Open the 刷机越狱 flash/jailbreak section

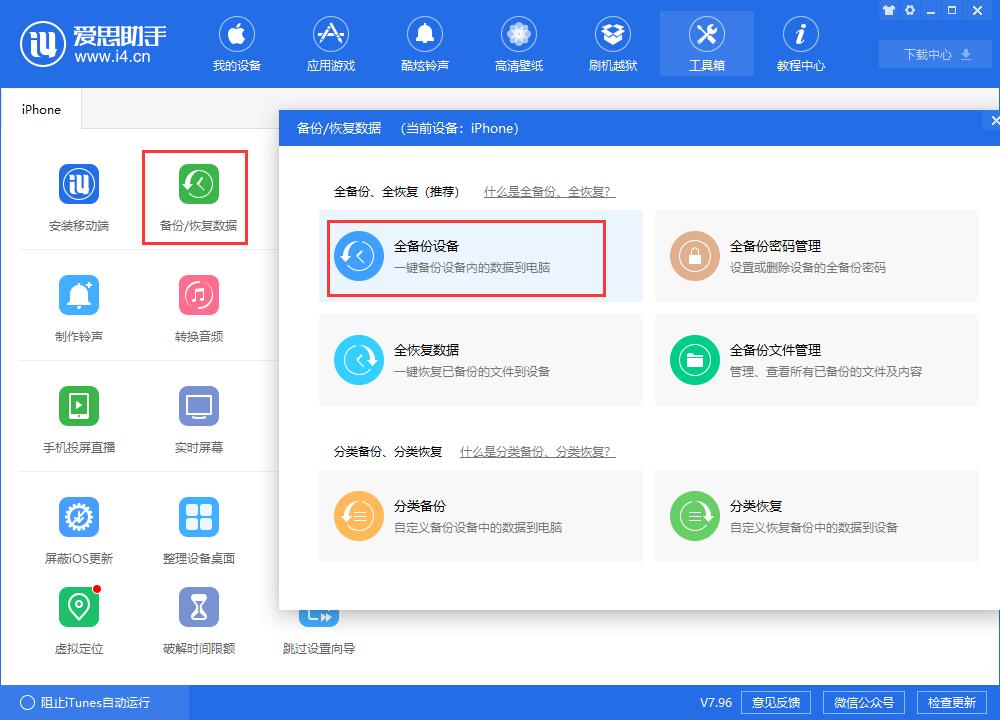pos(612,43)
